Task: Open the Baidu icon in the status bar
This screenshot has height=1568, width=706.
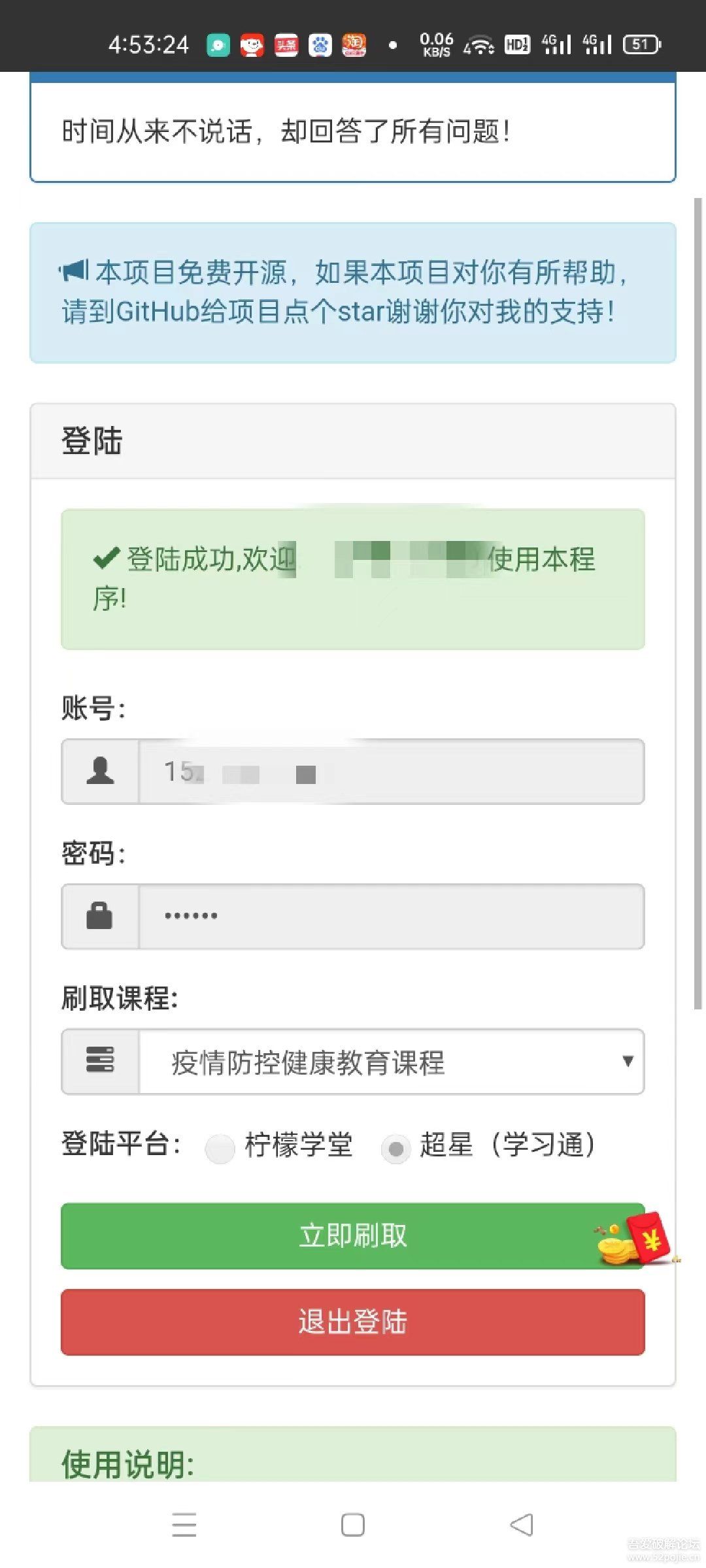Action: (x=318, y=44)
